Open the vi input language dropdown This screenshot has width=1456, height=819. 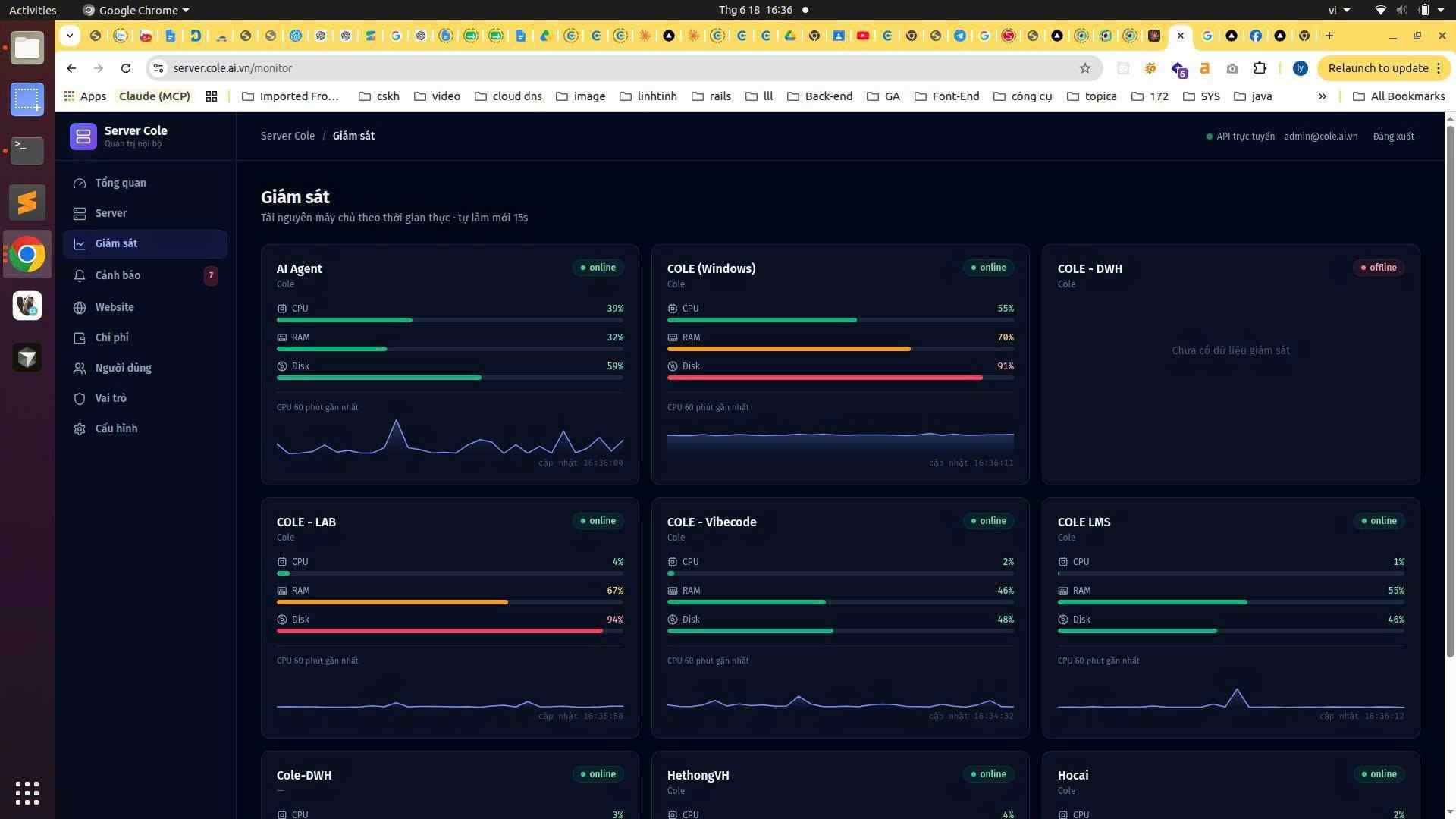[1339, 10]
